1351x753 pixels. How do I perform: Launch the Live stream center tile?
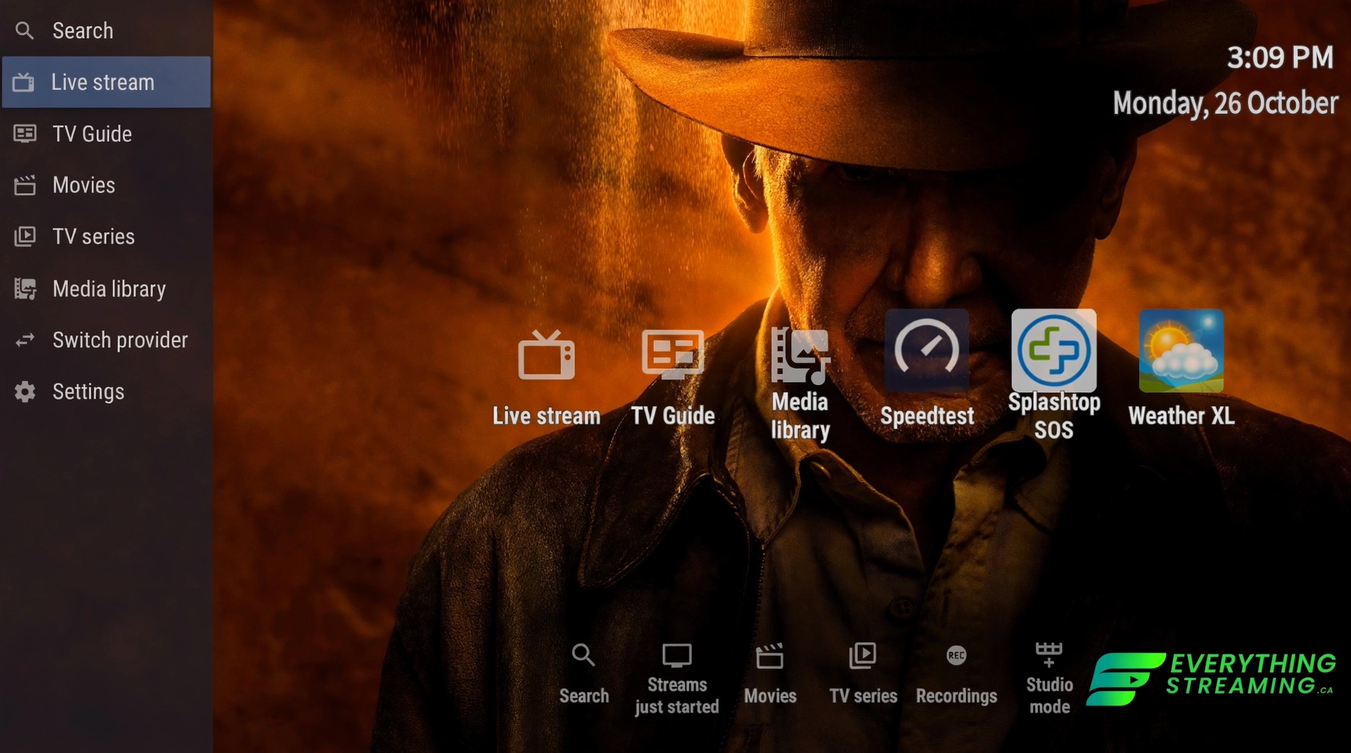point(546,379)
